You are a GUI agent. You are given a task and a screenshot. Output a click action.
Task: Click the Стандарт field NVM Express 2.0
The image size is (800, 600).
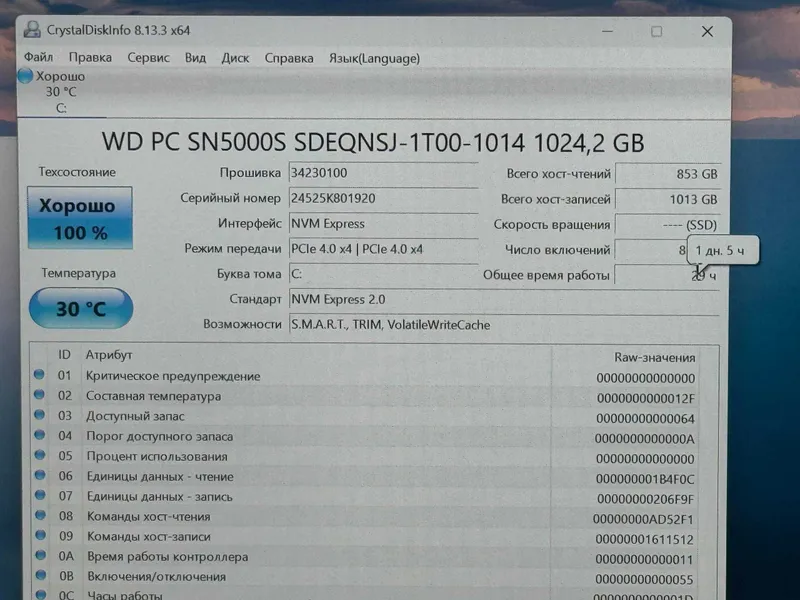click(x=504, y=299)
